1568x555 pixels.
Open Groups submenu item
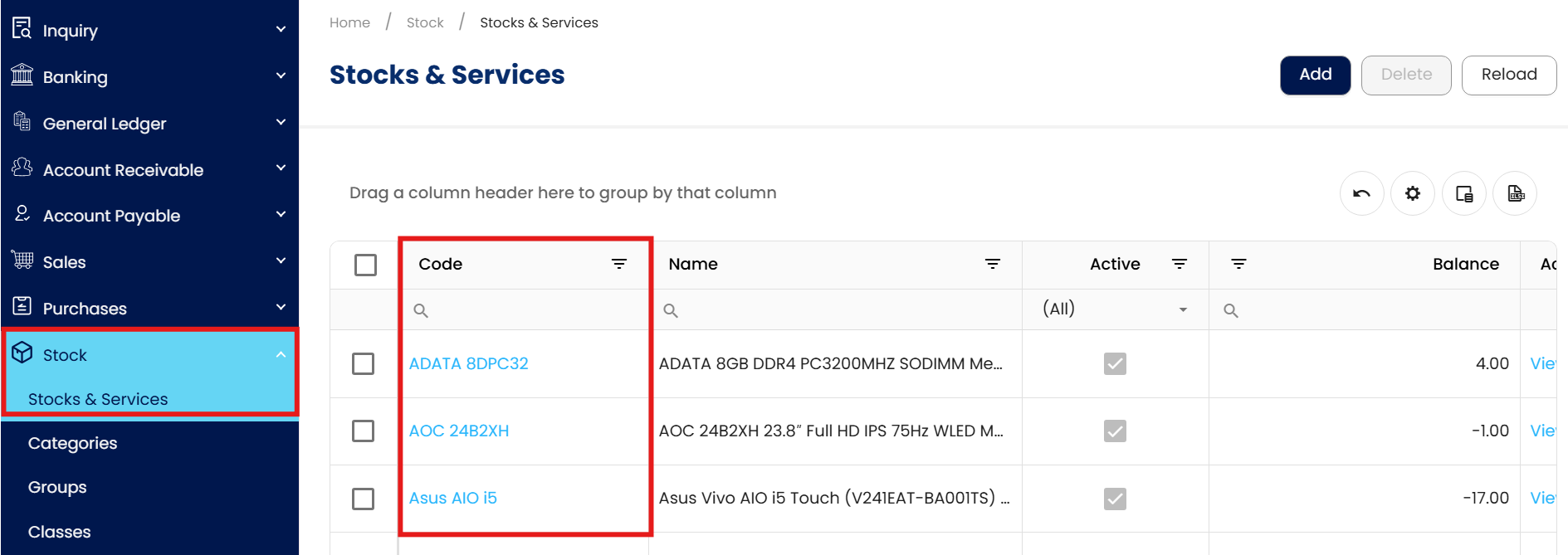coord(57,487)
